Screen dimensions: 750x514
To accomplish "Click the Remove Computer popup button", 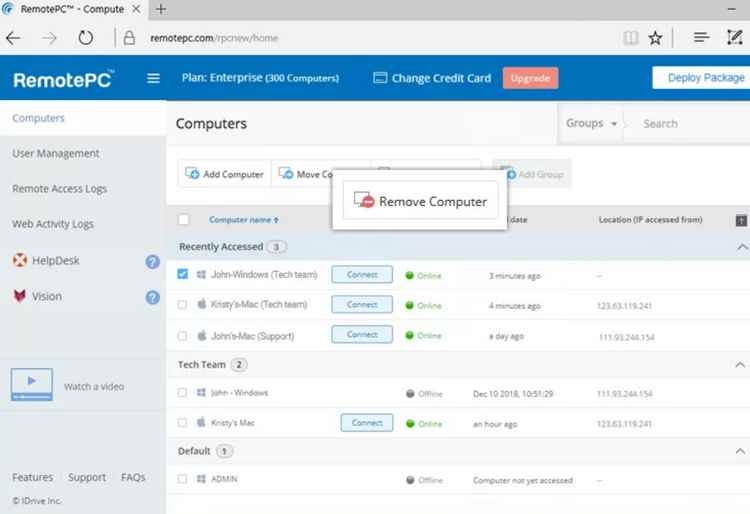I will click(x=420, y=201).
